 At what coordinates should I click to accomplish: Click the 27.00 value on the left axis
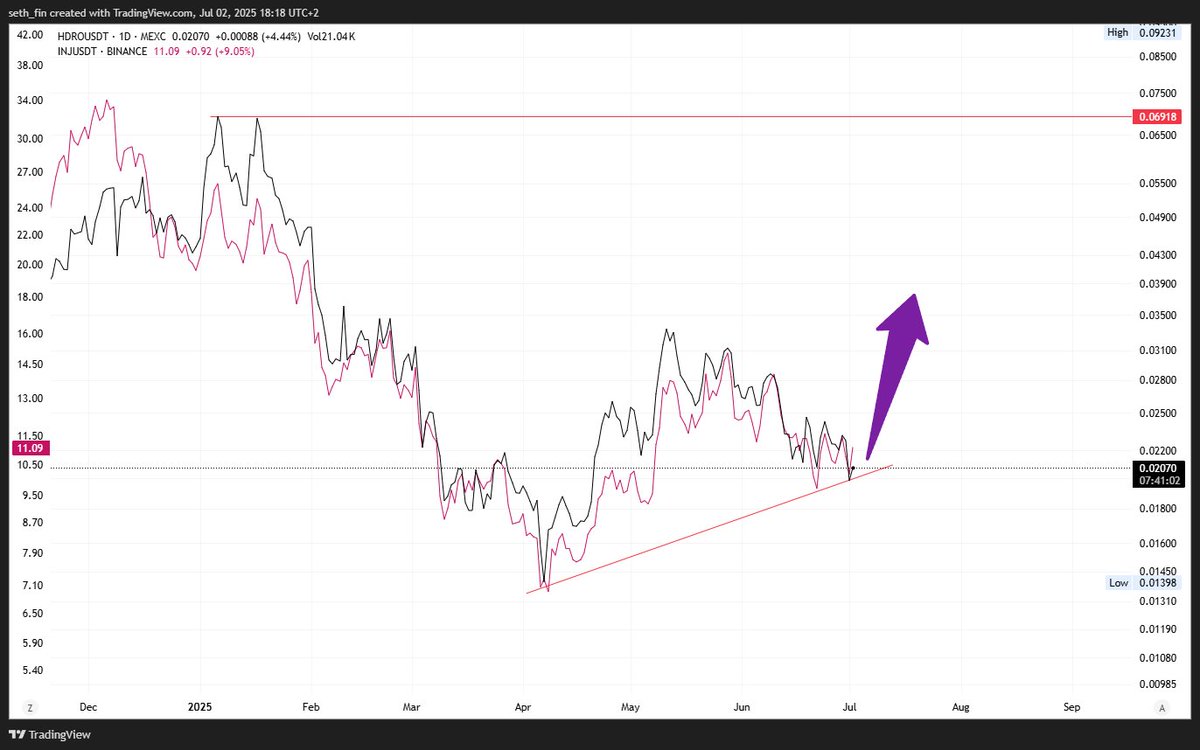31,172
